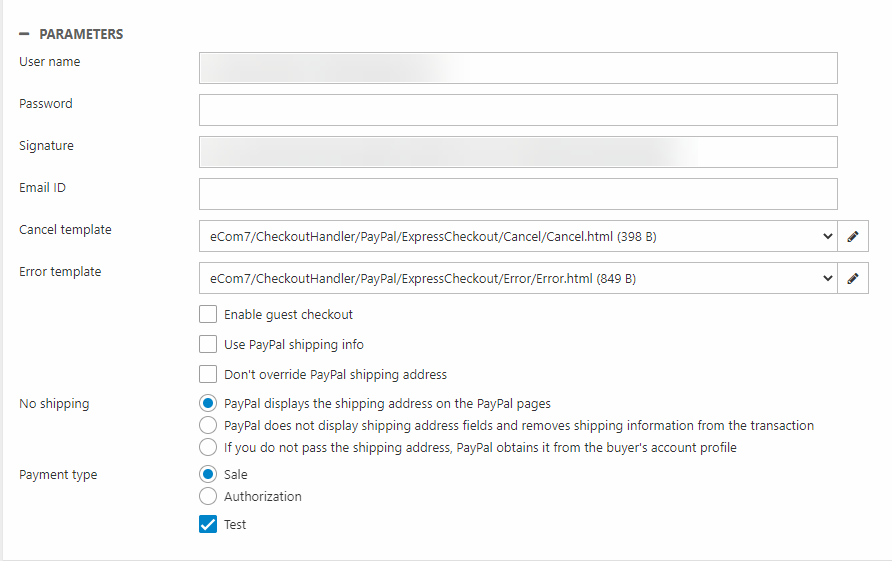892x561 pixels.
Task: Click the pencil icon beside Error template
Action: point(853,279)
